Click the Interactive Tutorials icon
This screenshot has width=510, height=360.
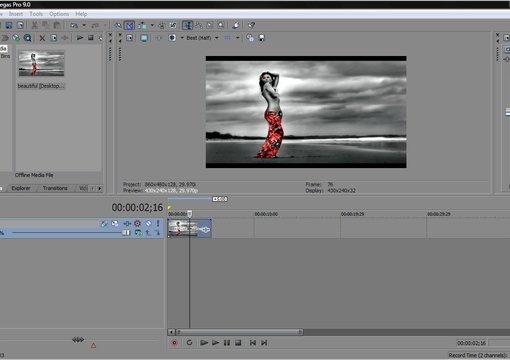[236, 25]
